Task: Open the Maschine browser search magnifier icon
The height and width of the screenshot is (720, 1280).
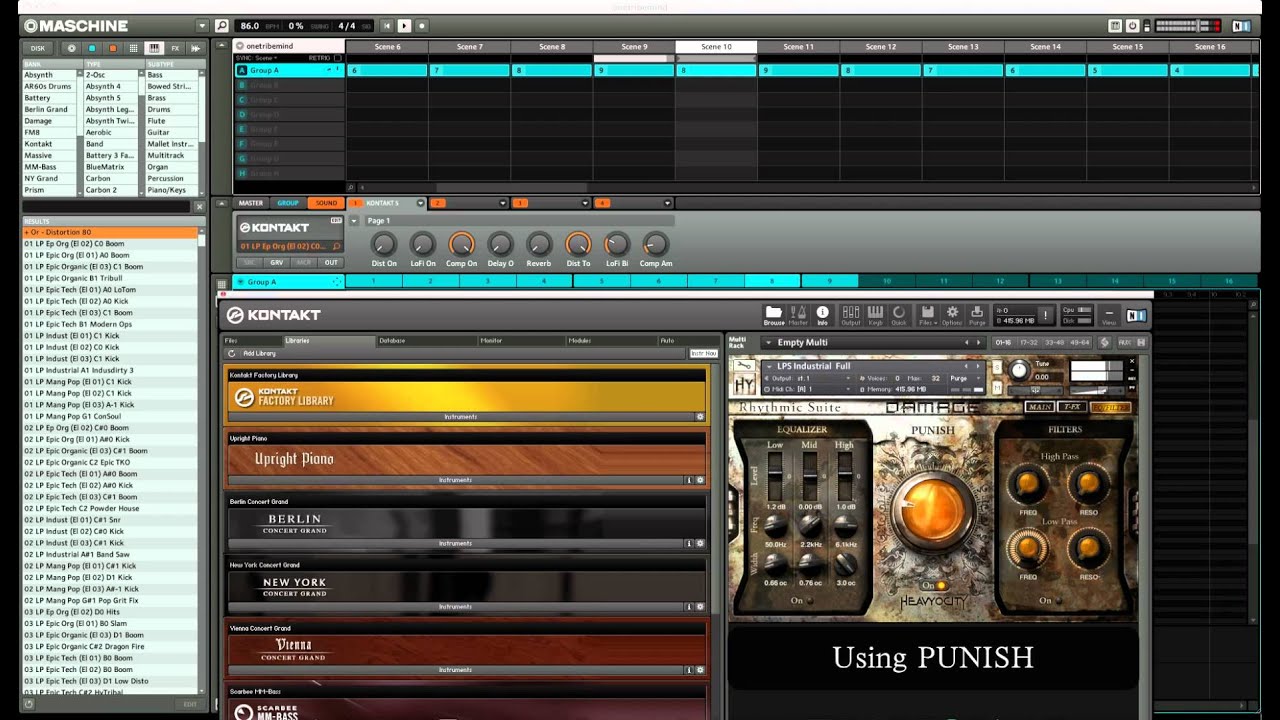Action: [222, 25]
